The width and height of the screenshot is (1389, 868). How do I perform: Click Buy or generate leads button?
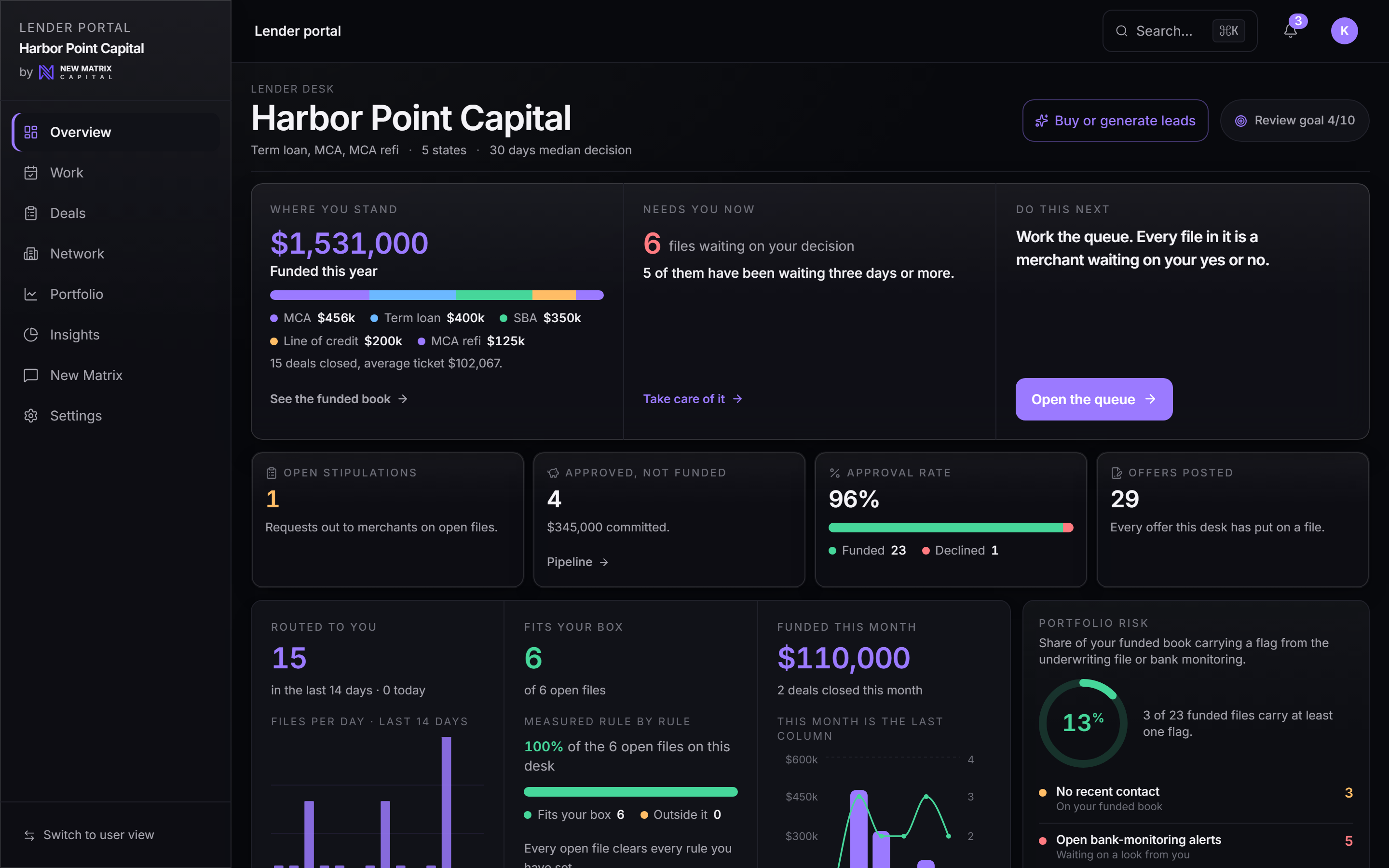pyautogui.click(x=1115, y=121)
